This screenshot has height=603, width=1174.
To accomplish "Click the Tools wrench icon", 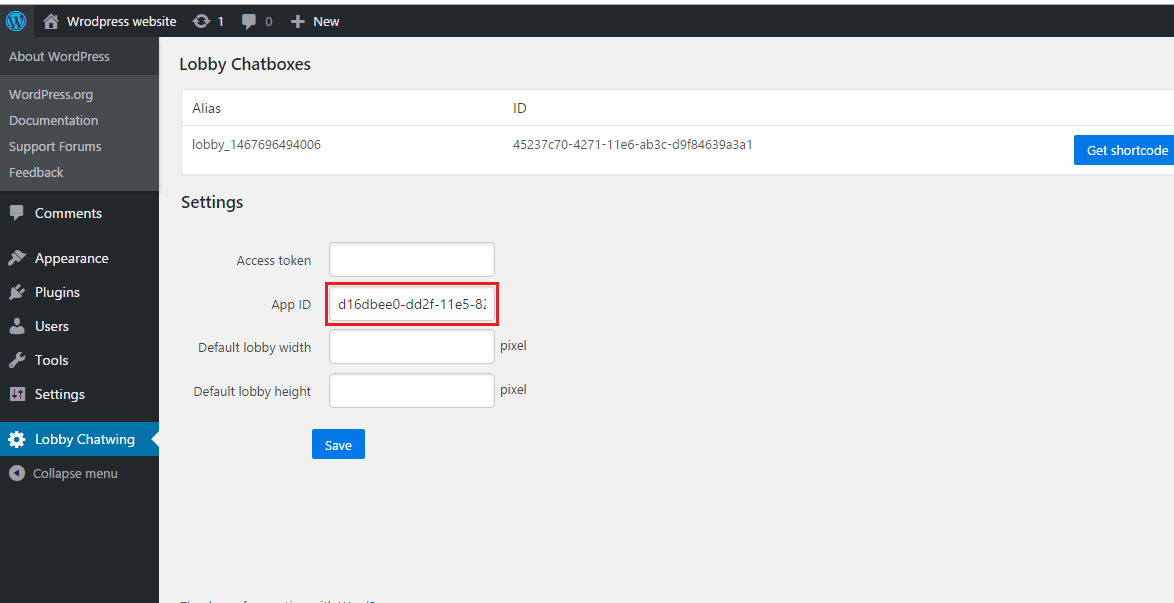I will 17,360.
